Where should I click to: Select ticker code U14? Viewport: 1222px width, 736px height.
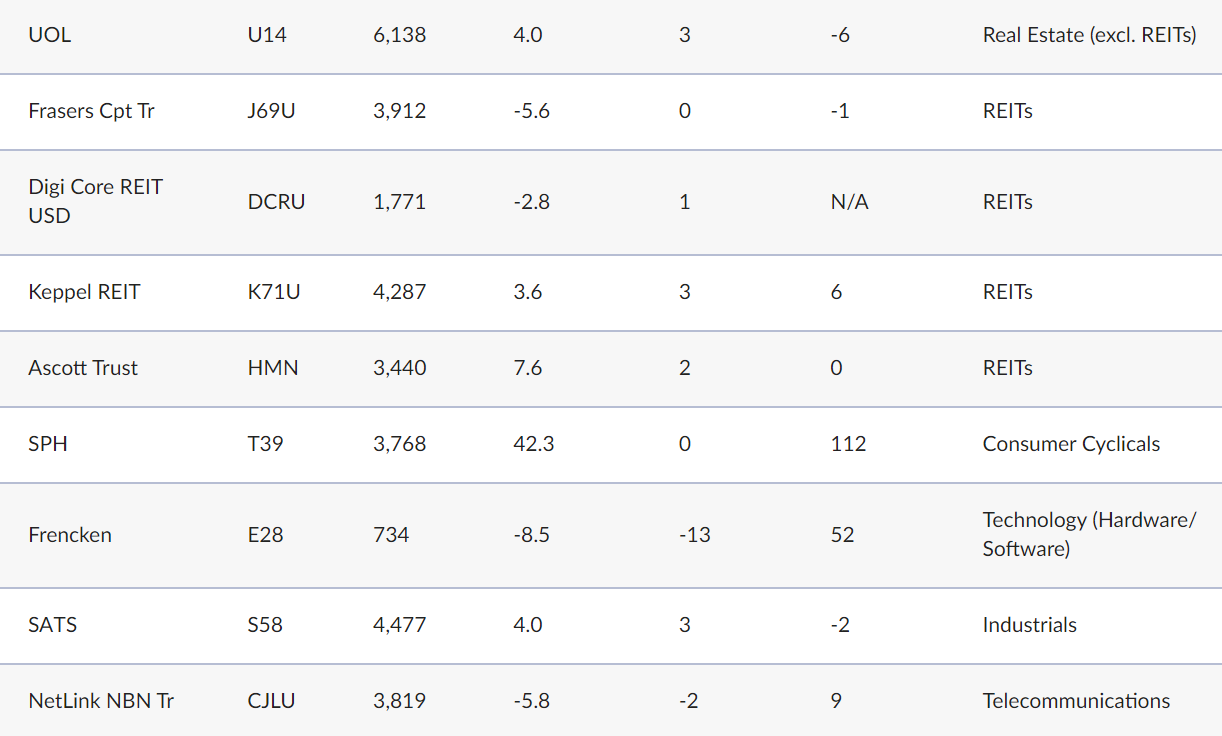(267, 35)
